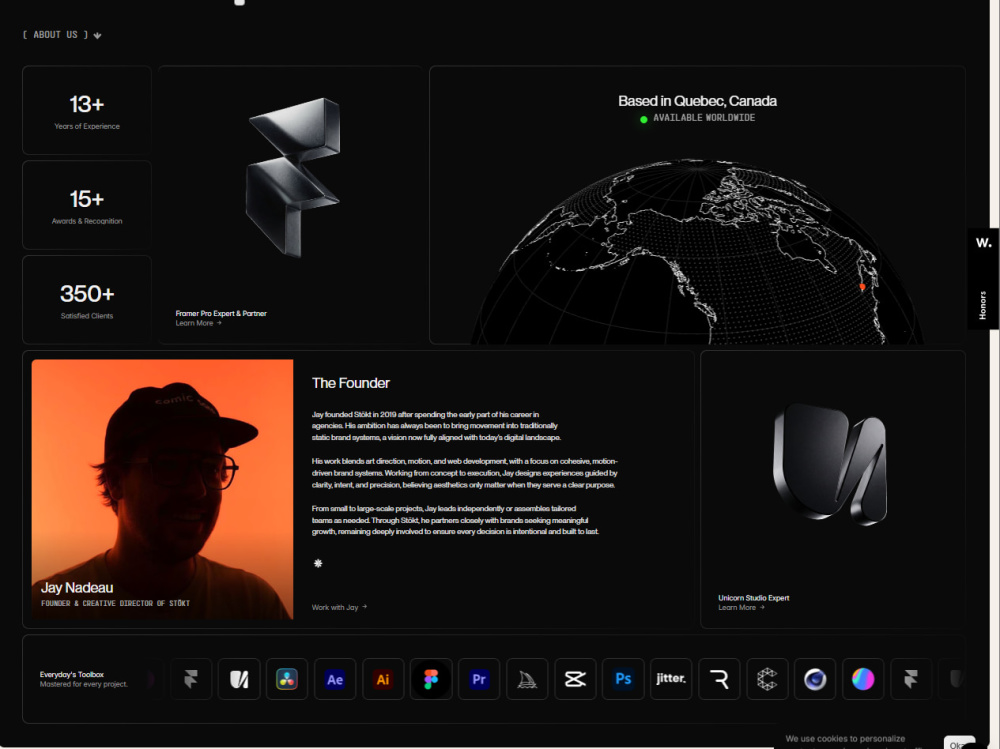Follow the Work with Jay link
This screenshot has height=749, width=1000.
[339, 607]
